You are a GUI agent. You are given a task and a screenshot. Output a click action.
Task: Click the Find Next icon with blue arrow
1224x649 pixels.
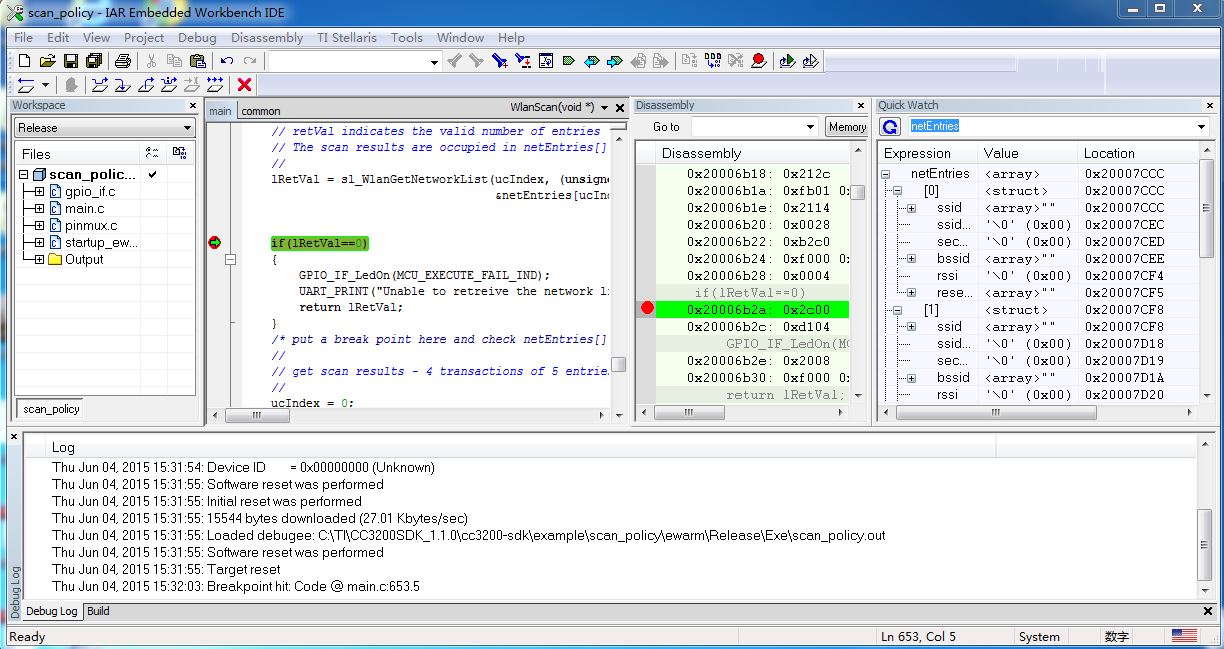click(499, 61)
